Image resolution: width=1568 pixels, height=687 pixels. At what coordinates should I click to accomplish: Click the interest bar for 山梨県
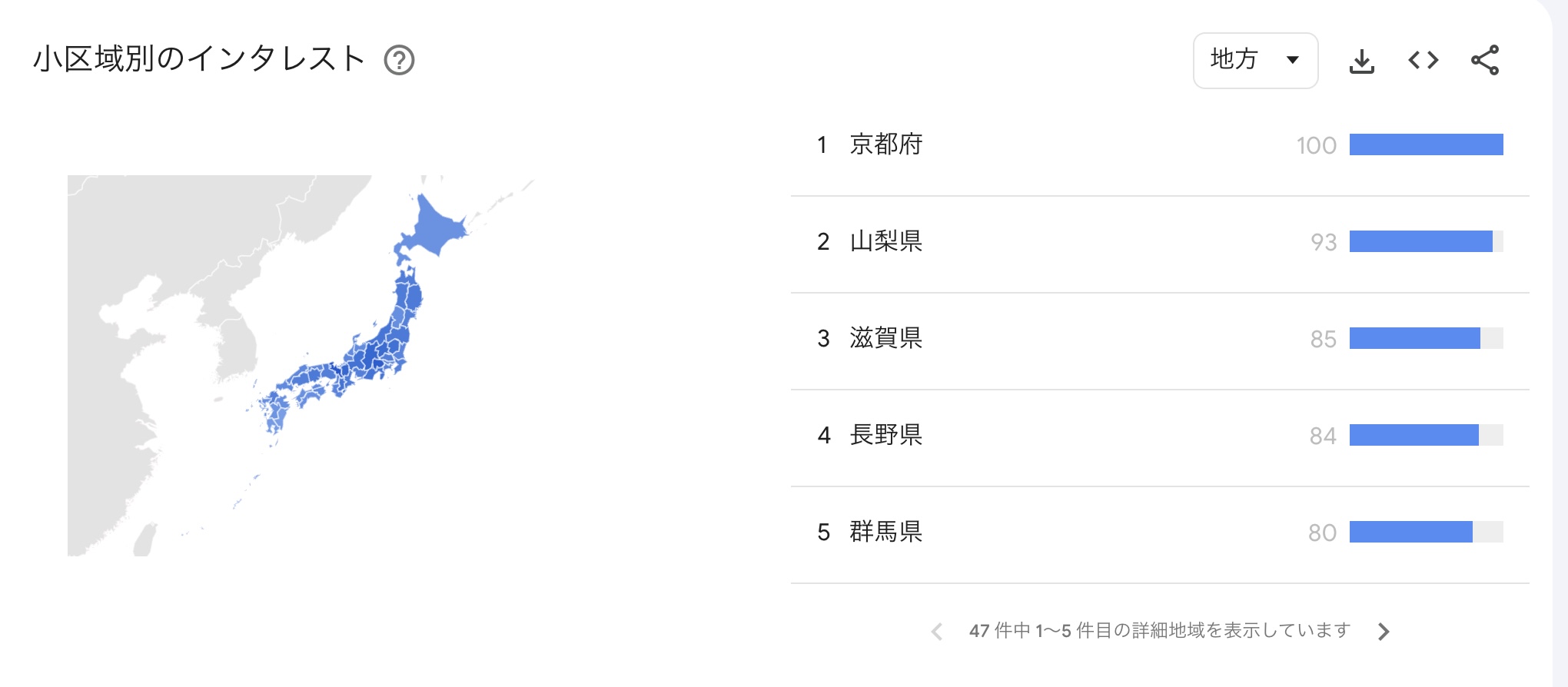point(1420,241)
